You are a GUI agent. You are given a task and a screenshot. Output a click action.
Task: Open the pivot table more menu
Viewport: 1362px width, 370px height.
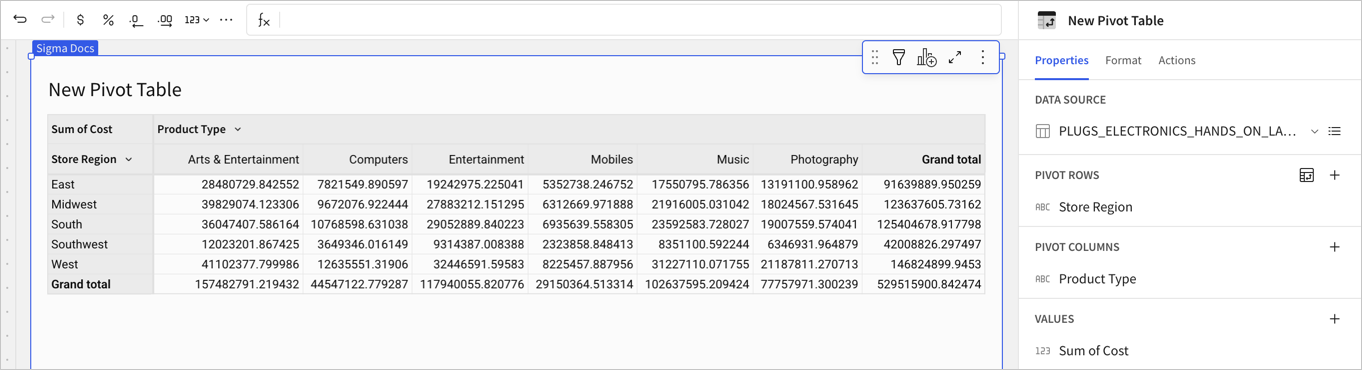983,58
